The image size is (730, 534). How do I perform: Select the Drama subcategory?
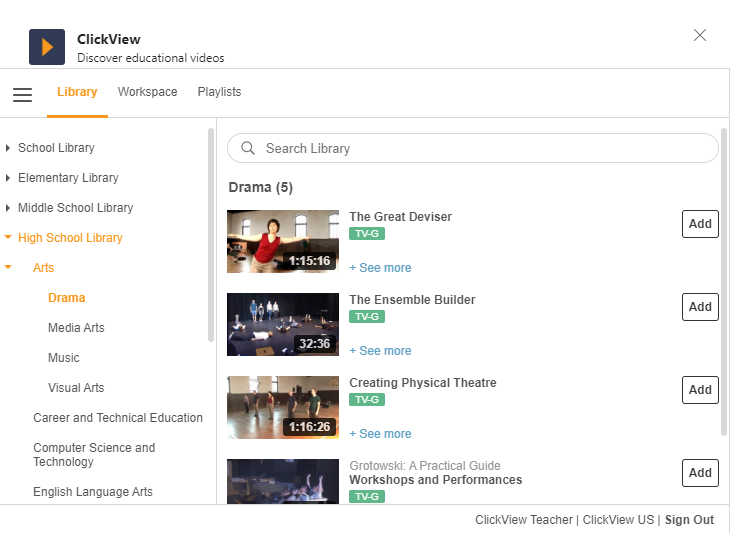point(67,297)
